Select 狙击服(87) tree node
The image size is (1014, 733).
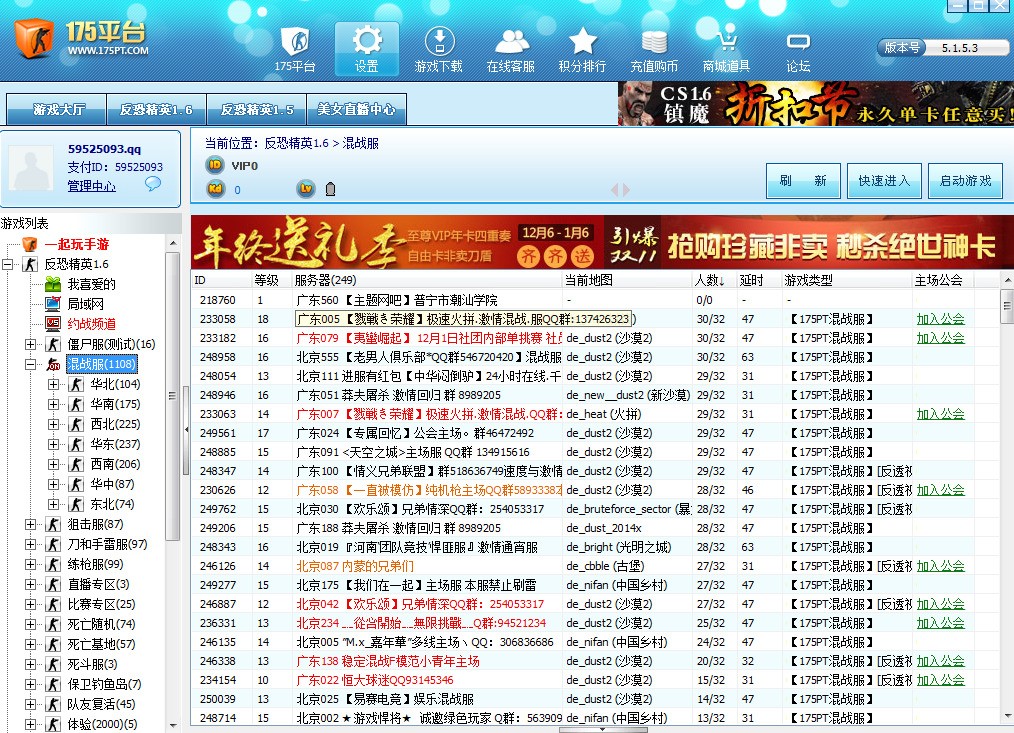(x=95, y=525)
